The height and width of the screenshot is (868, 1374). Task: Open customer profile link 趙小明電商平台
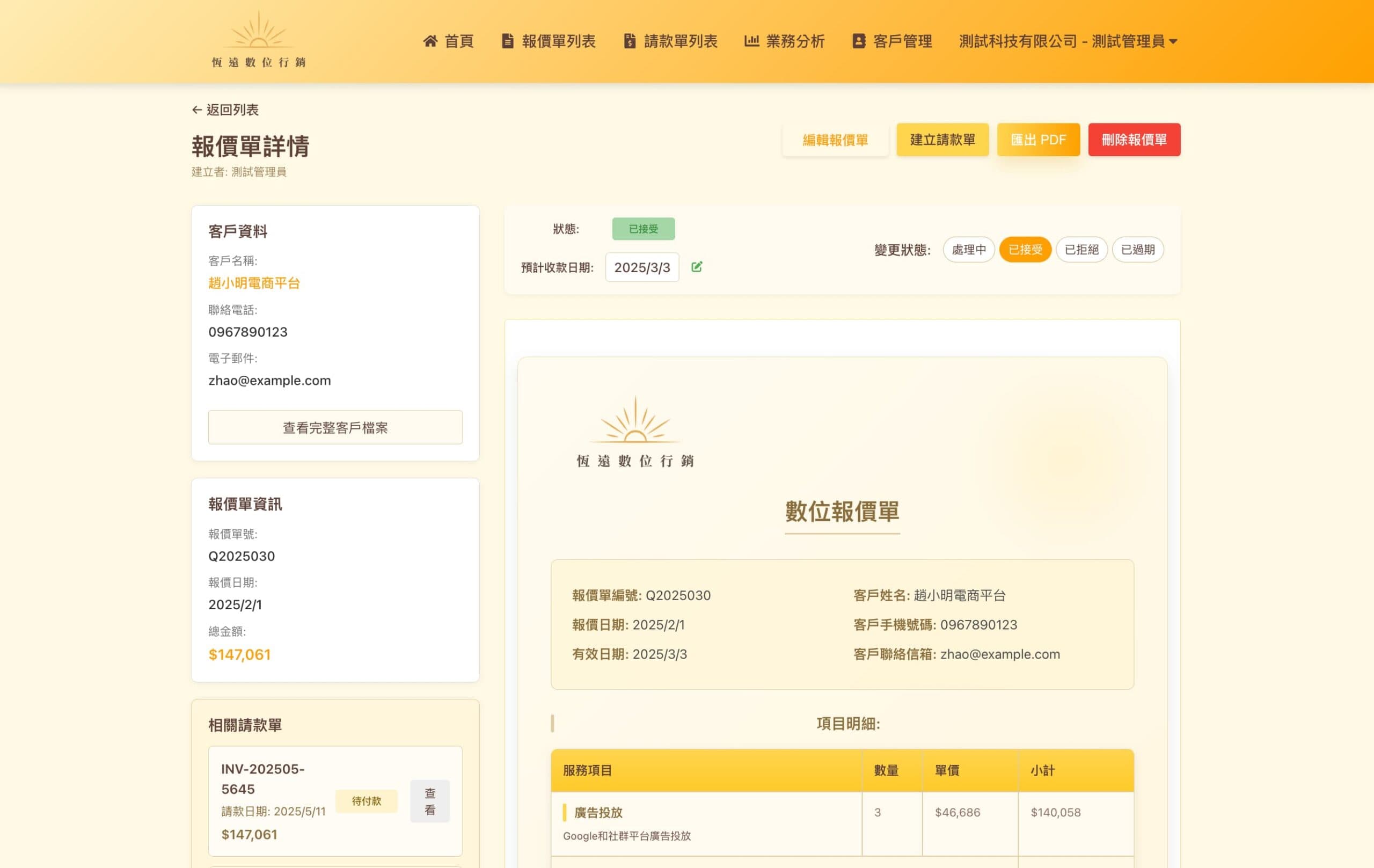click(253, 283)
